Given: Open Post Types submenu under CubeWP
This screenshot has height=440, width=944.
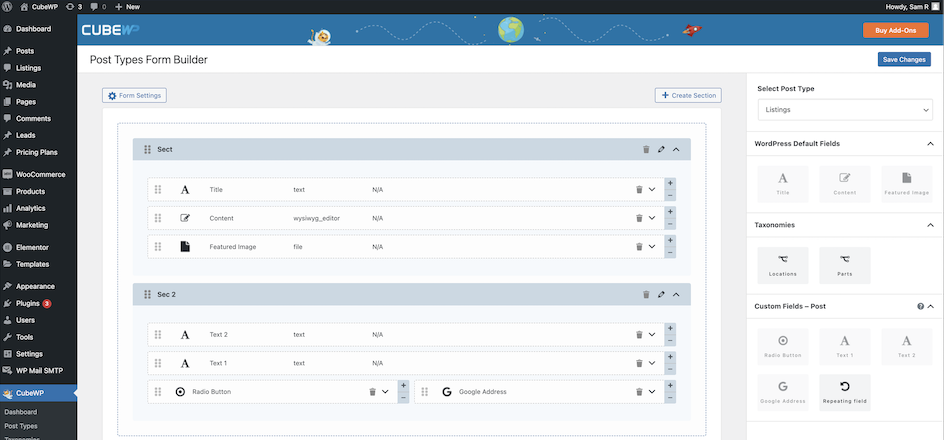Looking at the screenshot, I should [20, 426].
